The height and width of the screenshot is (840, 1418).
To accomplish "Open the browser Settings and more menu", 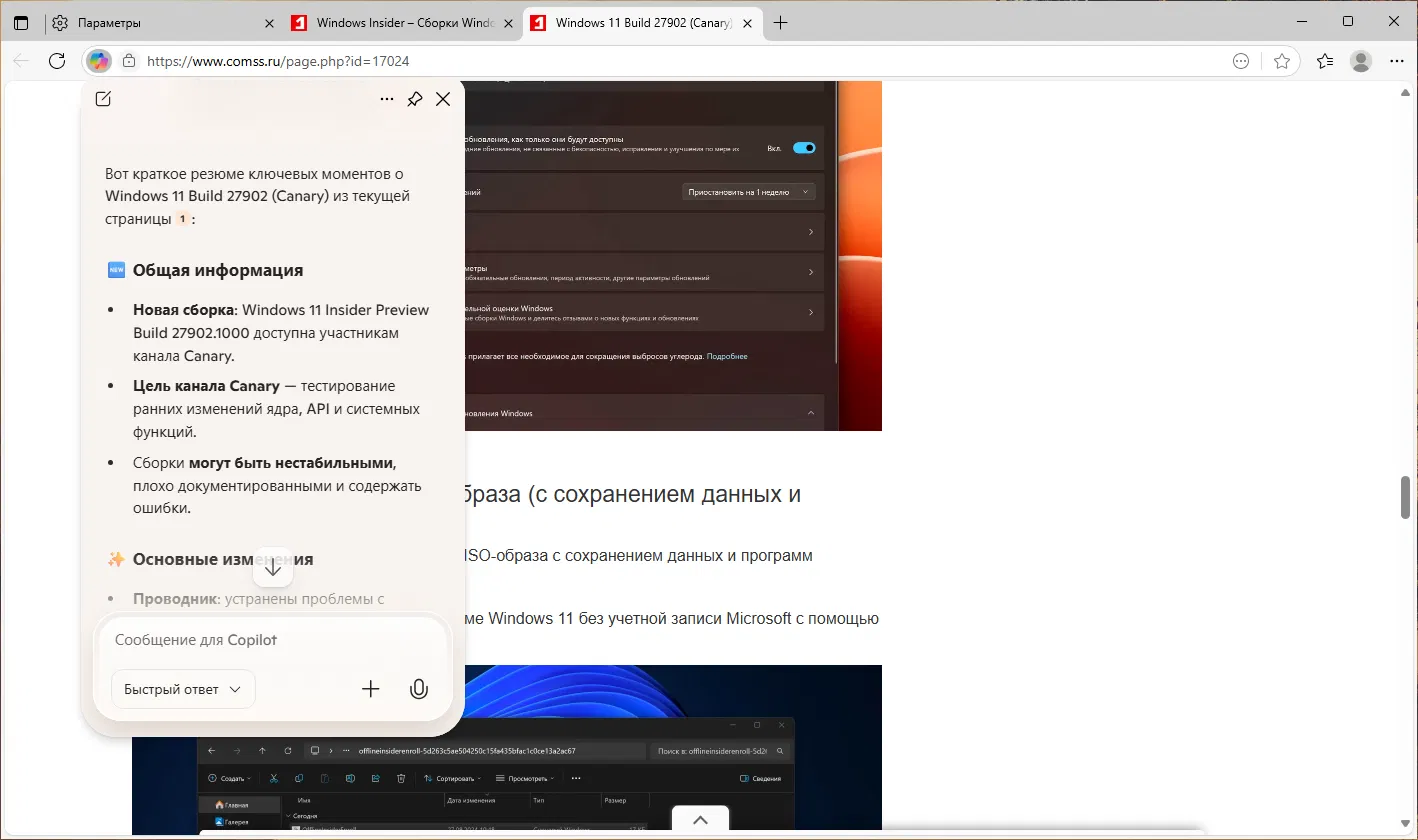I will (1396, 61).
